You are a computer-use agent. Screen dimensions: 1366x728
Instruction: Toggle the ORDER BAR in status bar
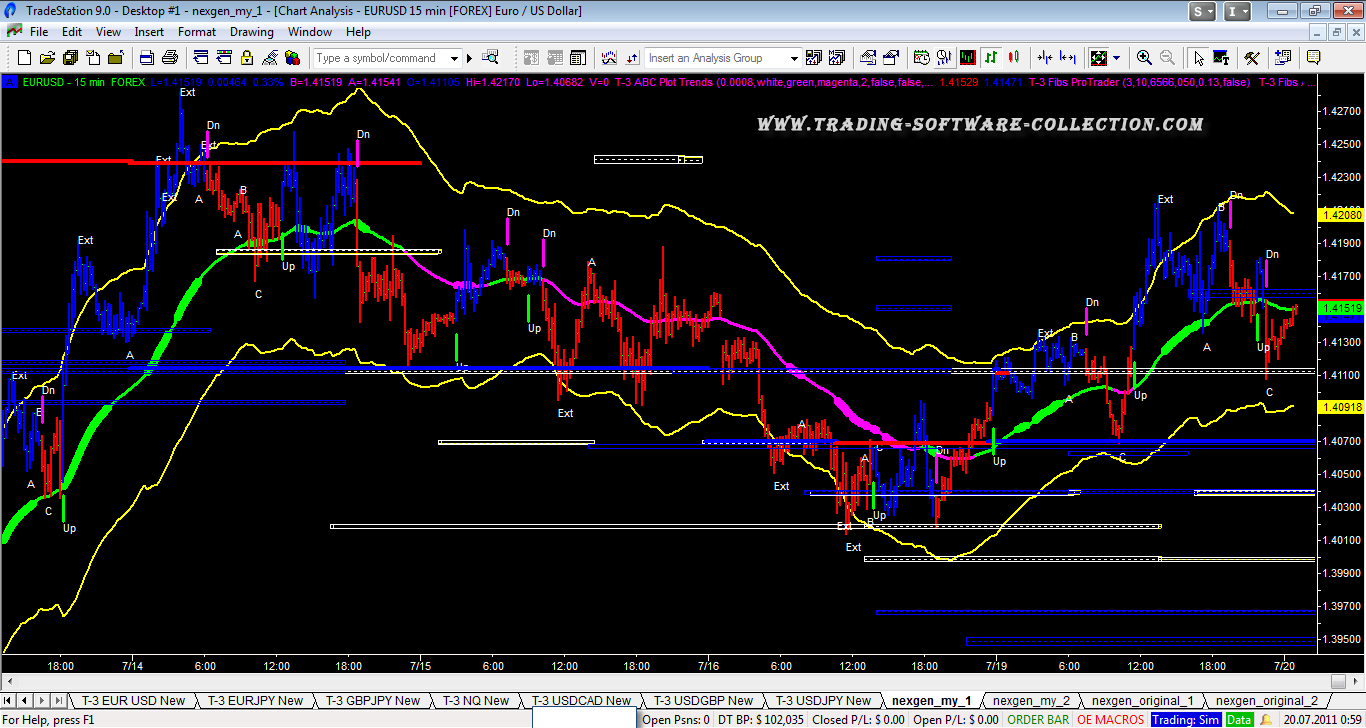1038,719
